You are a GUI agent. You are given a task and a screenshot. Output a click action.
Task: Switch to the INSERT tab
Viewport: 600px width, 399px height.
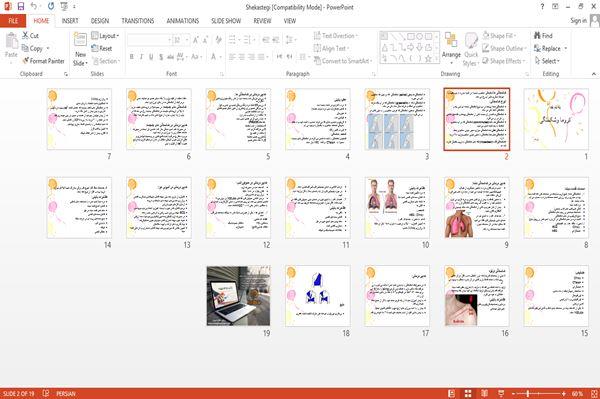(x=70, y=21)
